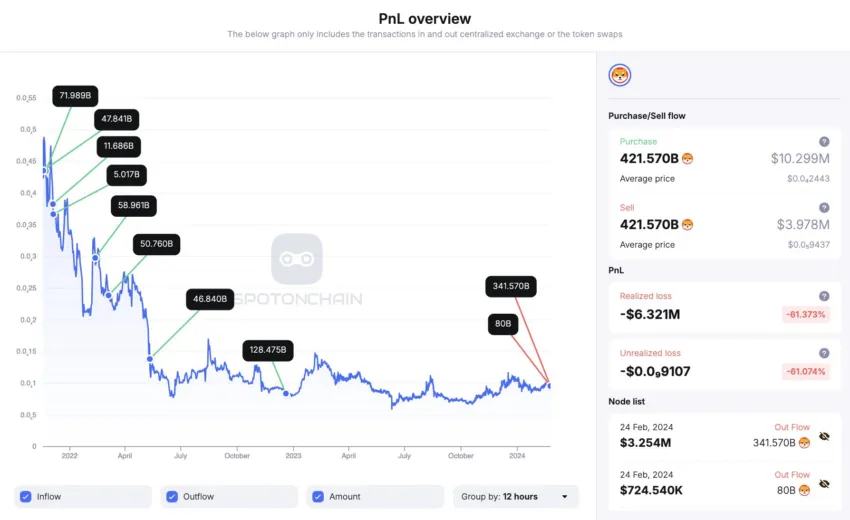The image size is (850, 520).
Task: Click the dropdown arrow next to 12 hours
Action: click(x=564, y=497)
